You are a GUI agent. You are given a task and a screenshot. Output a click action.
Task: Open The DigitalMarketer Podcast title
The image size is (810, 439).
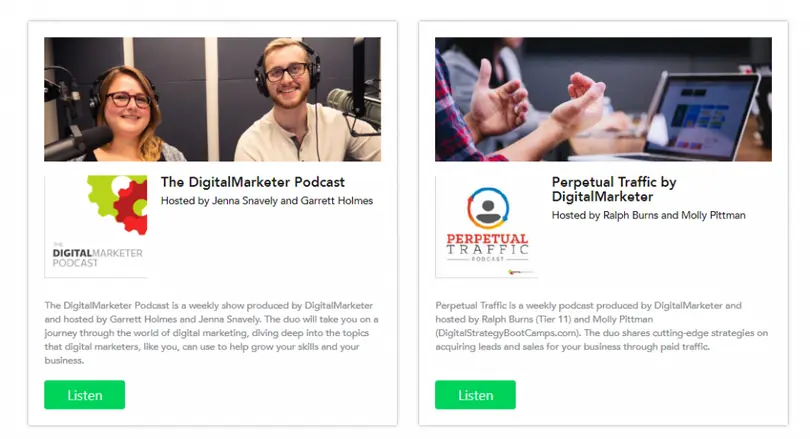tap(253, 182)
